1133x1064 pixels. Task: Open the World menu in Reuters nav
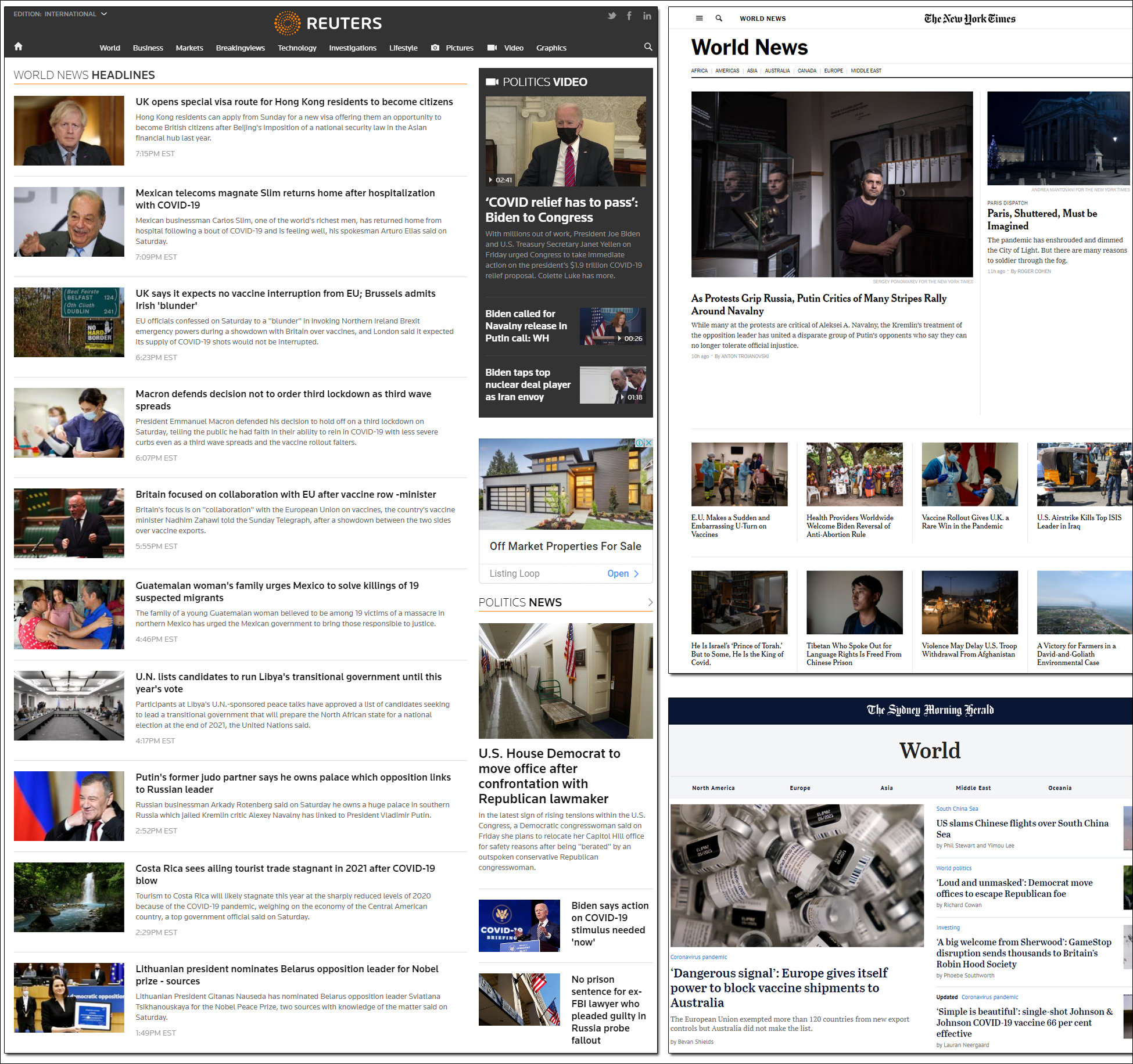tap(110, 48)
